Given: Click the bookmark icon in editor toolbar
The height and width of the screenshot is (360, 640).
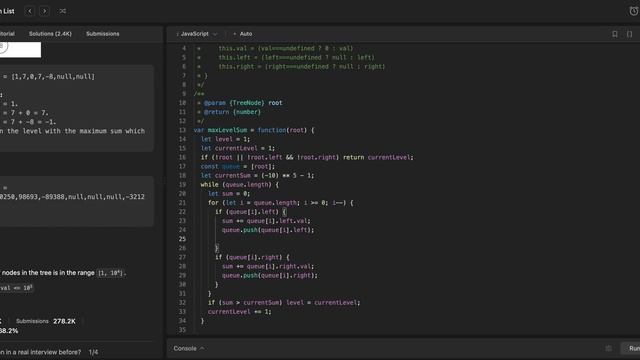Looking at the screenshot, I should (615, 34).
